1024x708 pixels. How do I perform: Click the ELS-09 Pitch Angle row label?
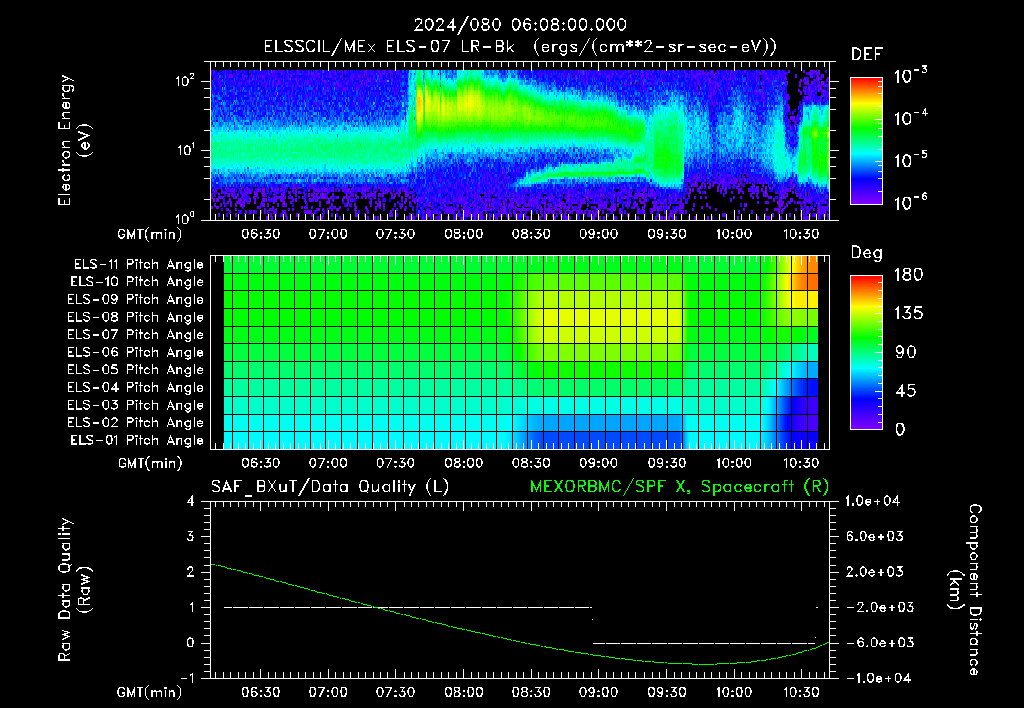coord(136,300)
